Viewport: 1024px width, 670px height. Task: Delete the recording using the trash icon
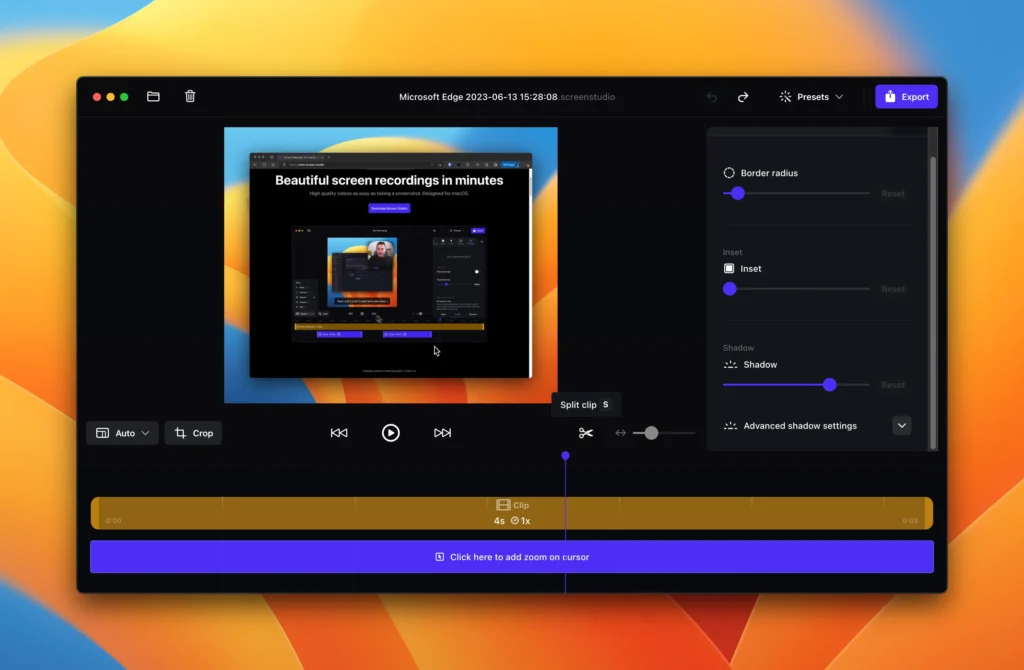[x=189, y=96]
